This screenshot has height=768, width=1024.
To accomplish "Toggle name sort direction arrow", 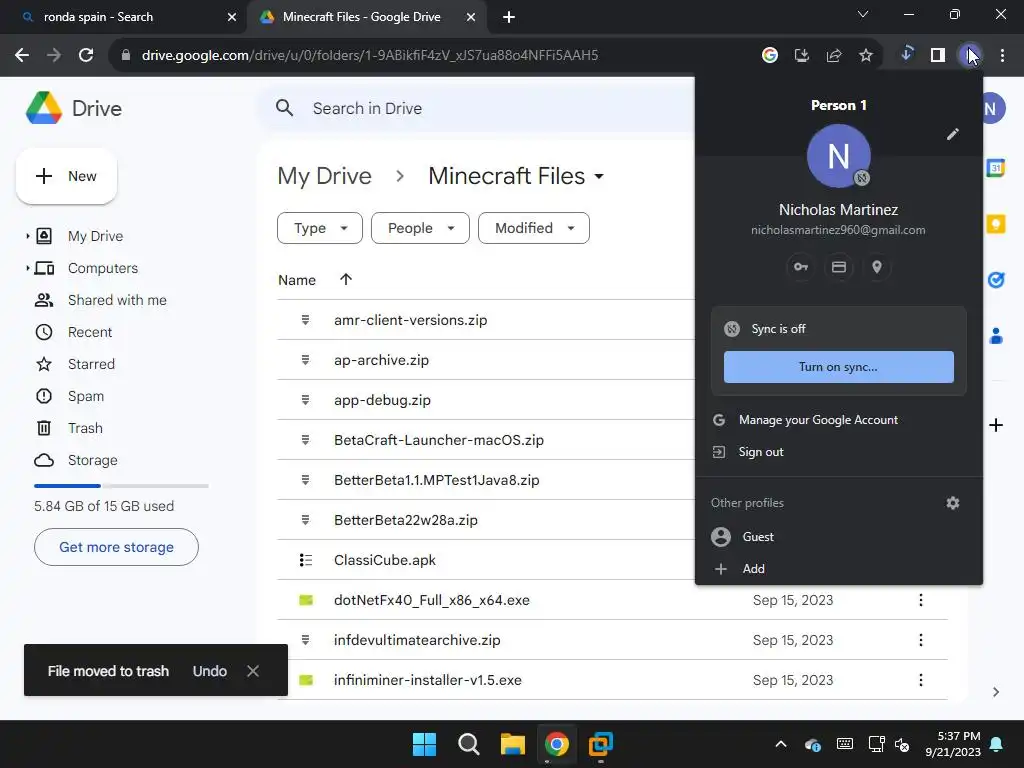I will [346, 280].
